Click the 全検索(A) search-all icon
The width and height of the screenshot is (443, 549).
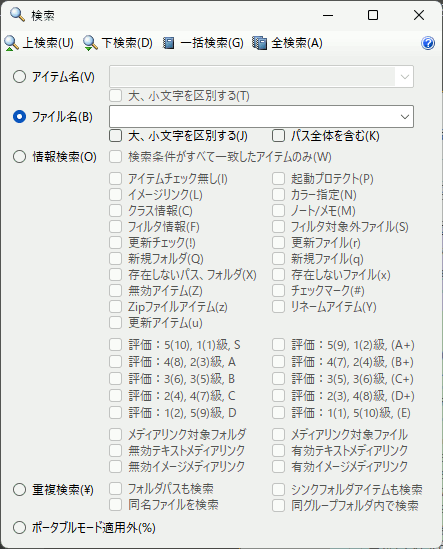click(259, 43)
